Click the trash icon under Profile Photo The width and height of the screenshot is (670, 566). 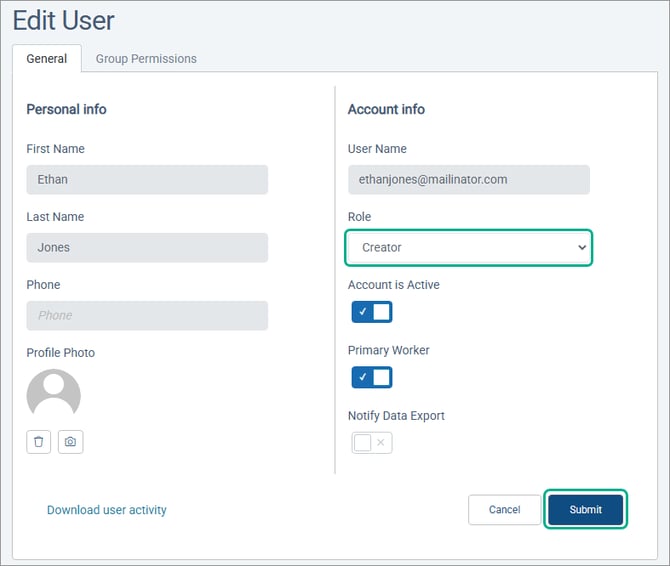pos(39,442)
